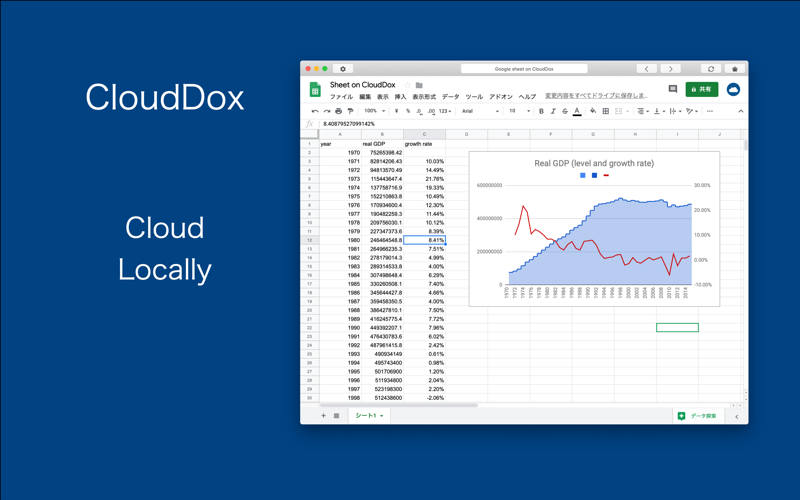Click the print icon
The height and width of the screenshot is (500, 800).
338,111
